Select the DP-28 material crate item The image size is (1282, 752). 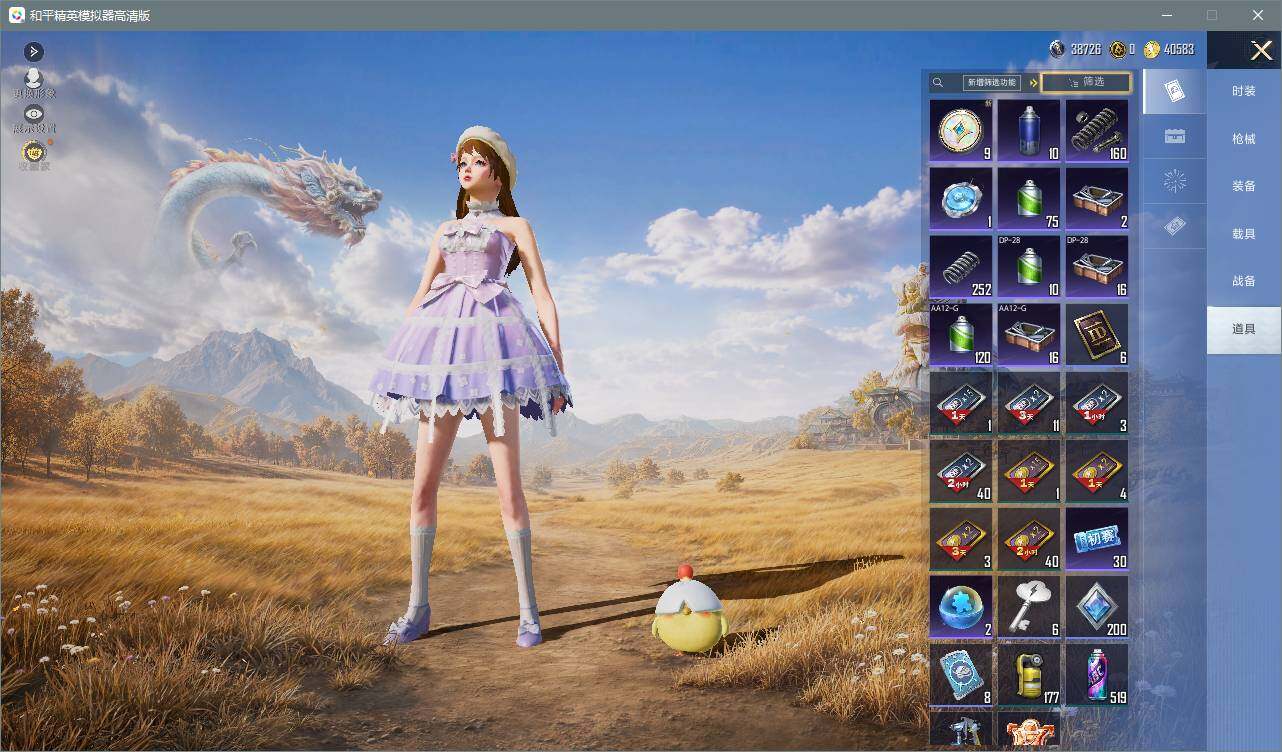click(1097, 266)
